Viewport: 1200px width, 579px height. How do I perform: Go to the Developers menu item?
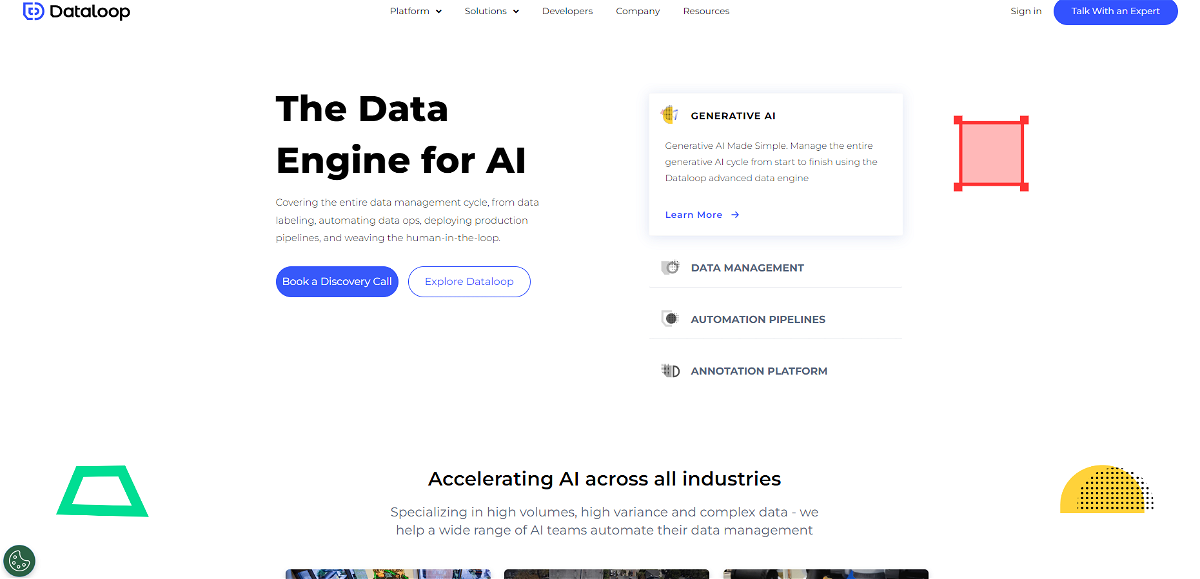(567, 11)
